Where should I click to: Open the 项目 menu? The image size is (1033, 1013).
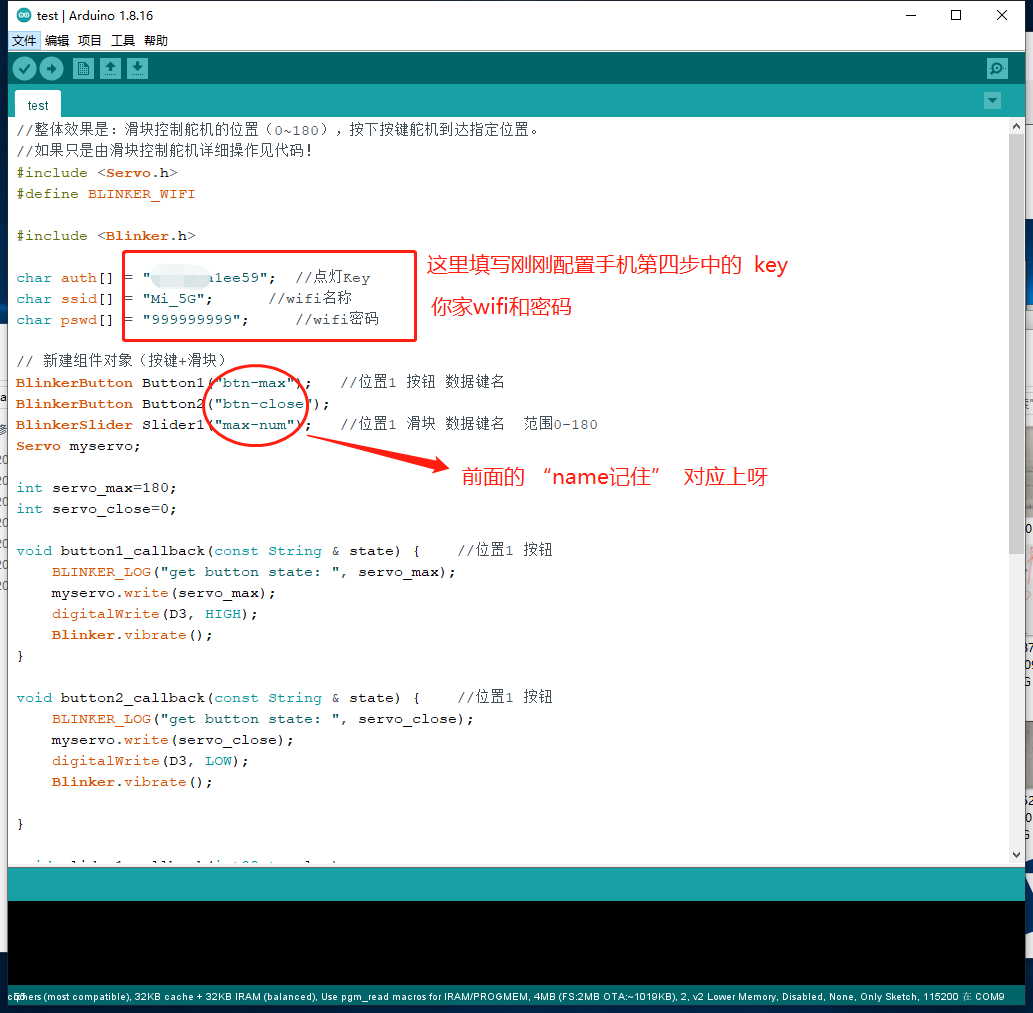pos(90,41)
